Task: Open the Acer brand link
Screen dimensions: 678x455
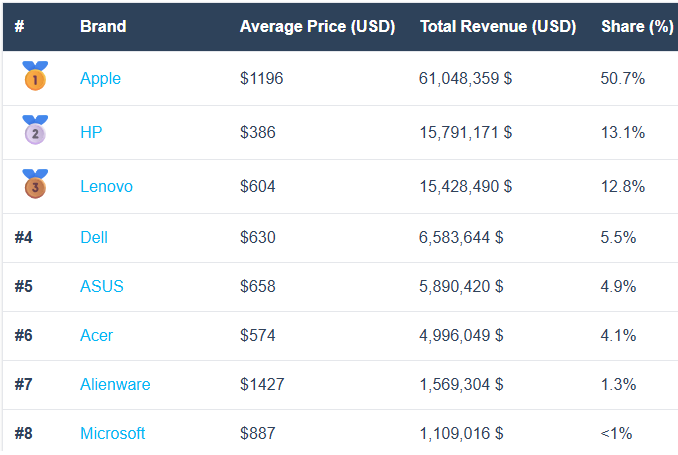Action: [x=96, y=335]
